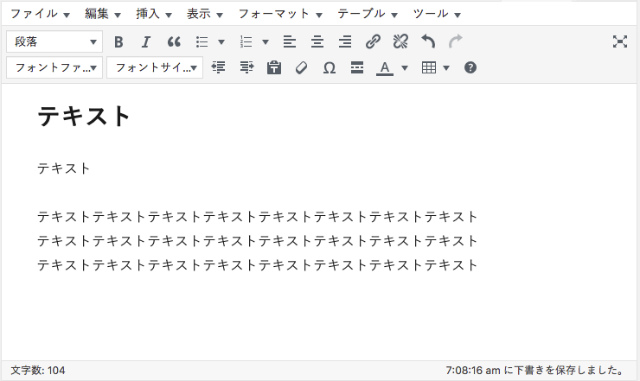Align text center
This screenshot has height=381, width=640.
click(317, 42)
